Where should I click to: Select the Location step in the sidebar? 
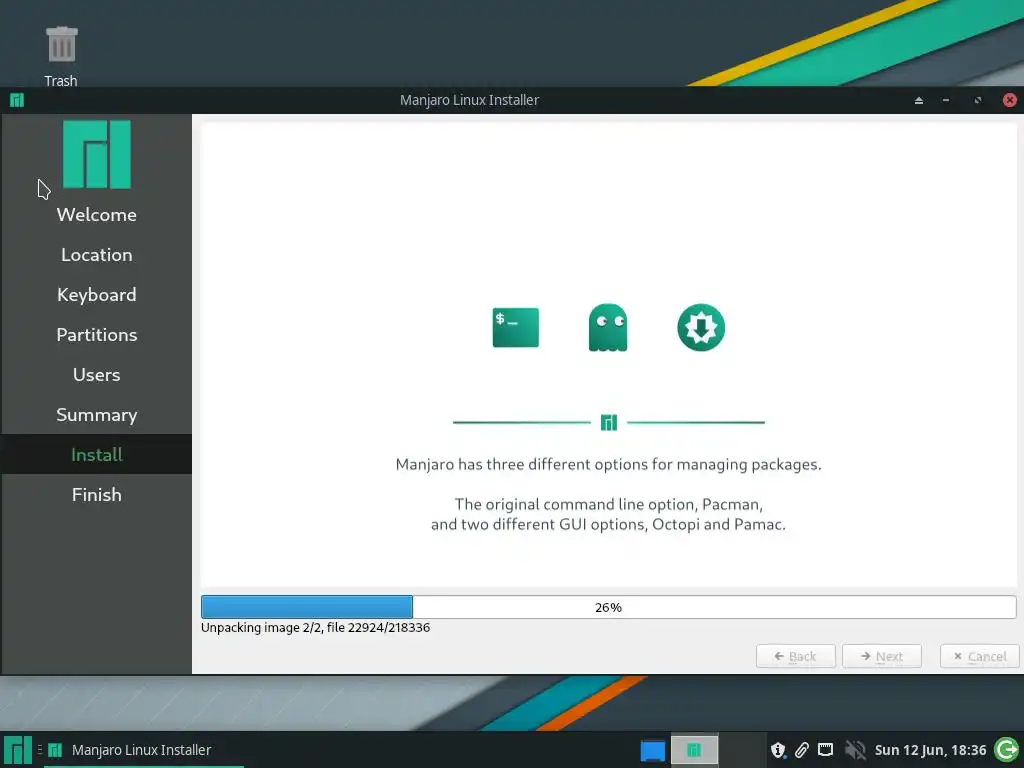(97, 255)
